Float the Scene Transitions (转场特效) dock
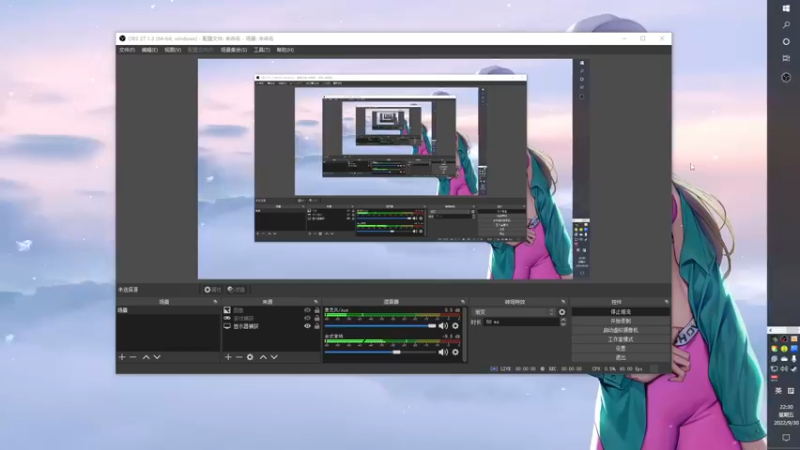The height and width of the screenshot is (450, 800). [x=563, y=302]
